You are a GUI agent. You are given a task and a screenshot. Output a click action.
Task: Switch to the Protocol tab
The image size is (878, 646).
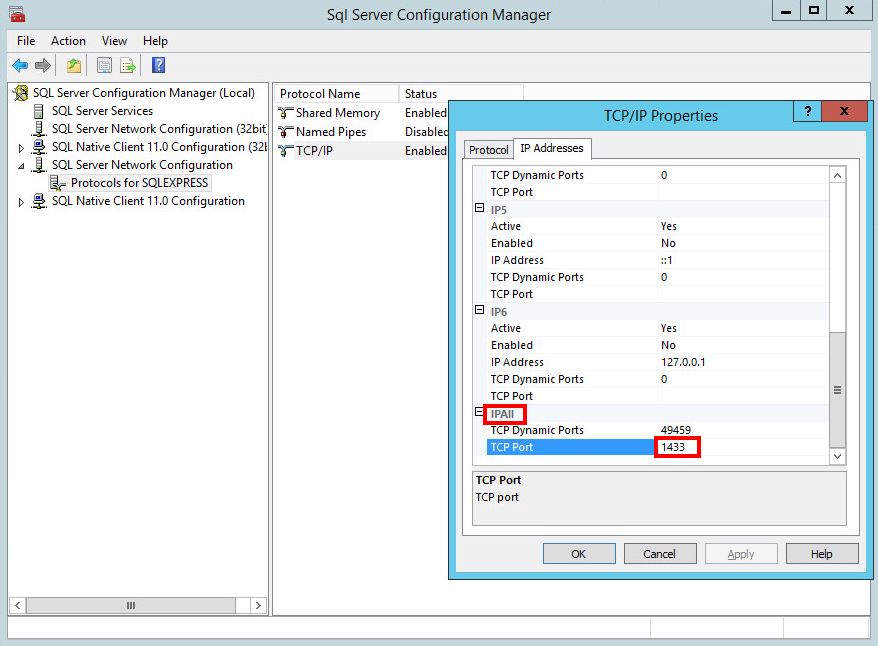click(x=488, y=149)
